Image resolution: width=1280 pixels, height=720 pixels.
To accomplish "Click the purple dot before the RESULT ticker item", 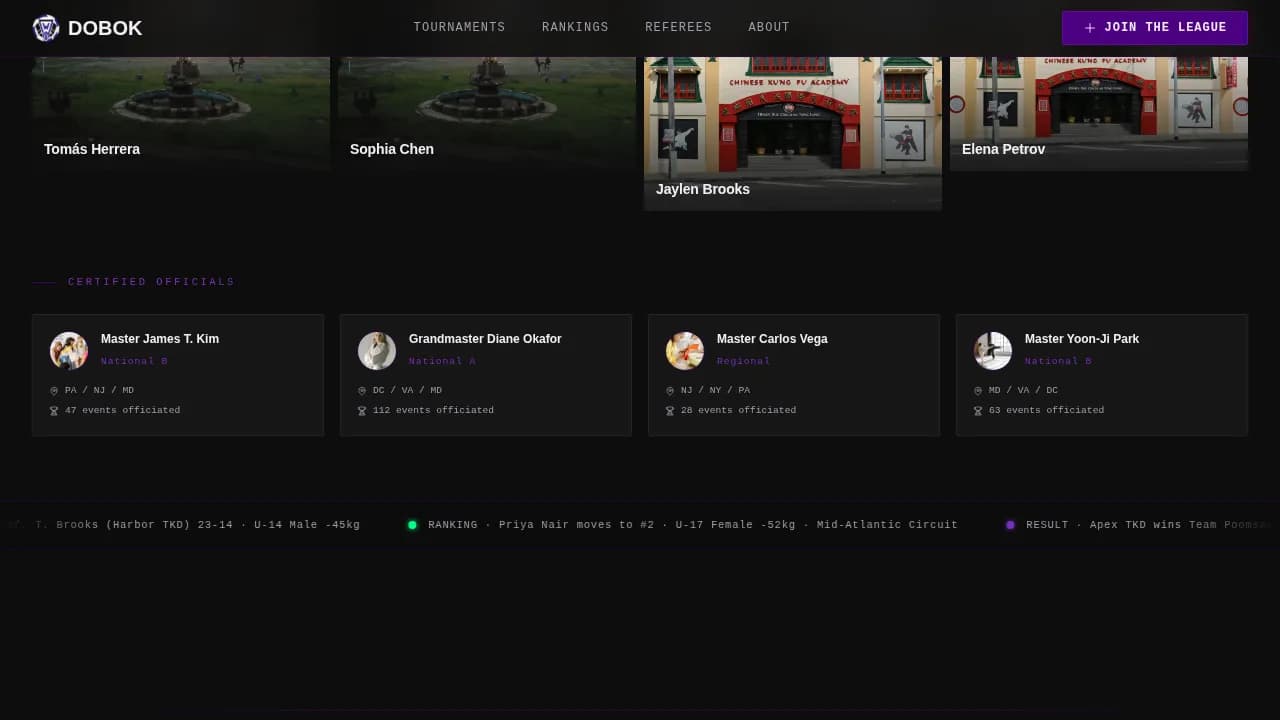I will tap(1010, 525).
